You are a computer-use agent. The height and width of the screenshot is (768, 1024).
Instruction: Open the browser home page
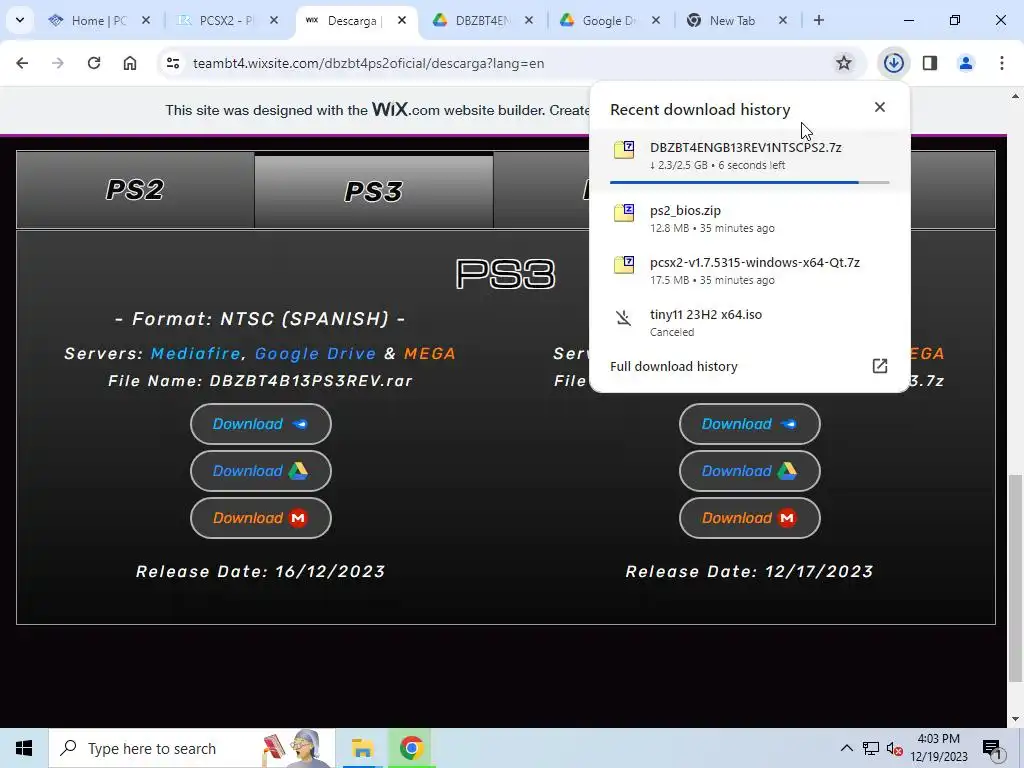pos(130,63)
